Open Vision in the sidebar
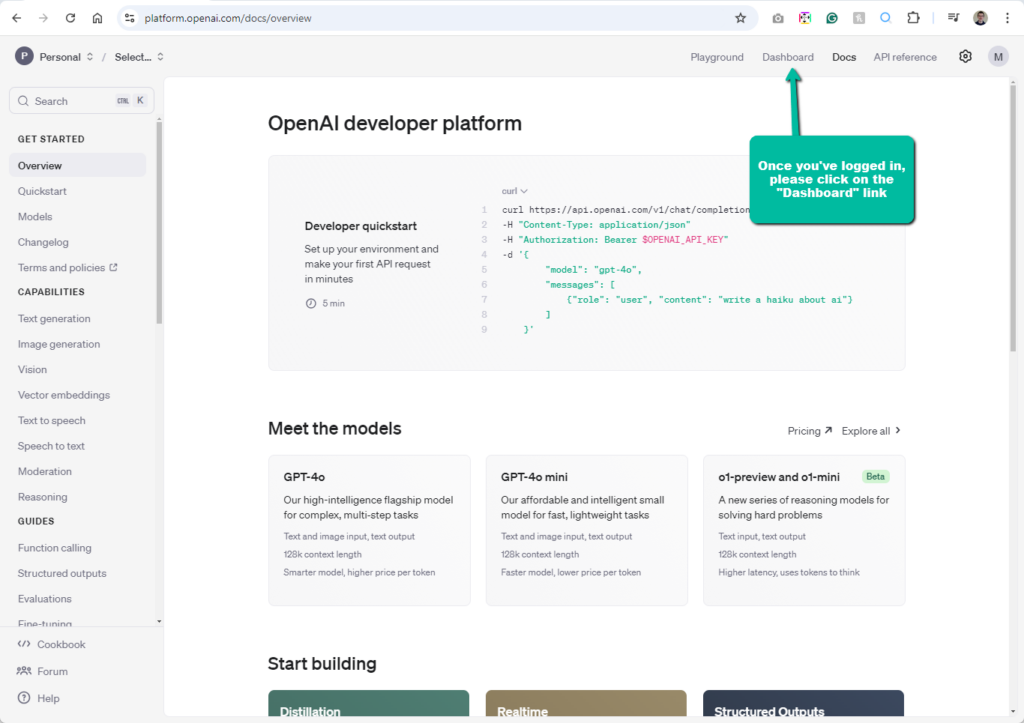This screenshot has width=1024, height=723. (x=33, y=370)
